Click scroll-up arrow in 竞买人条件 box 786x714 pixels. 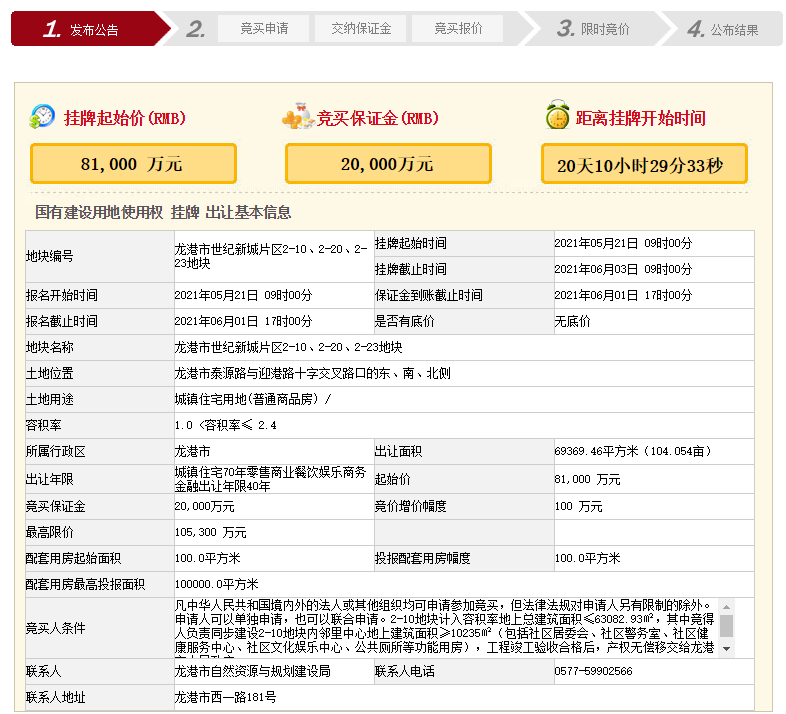(x=726, y=607)
